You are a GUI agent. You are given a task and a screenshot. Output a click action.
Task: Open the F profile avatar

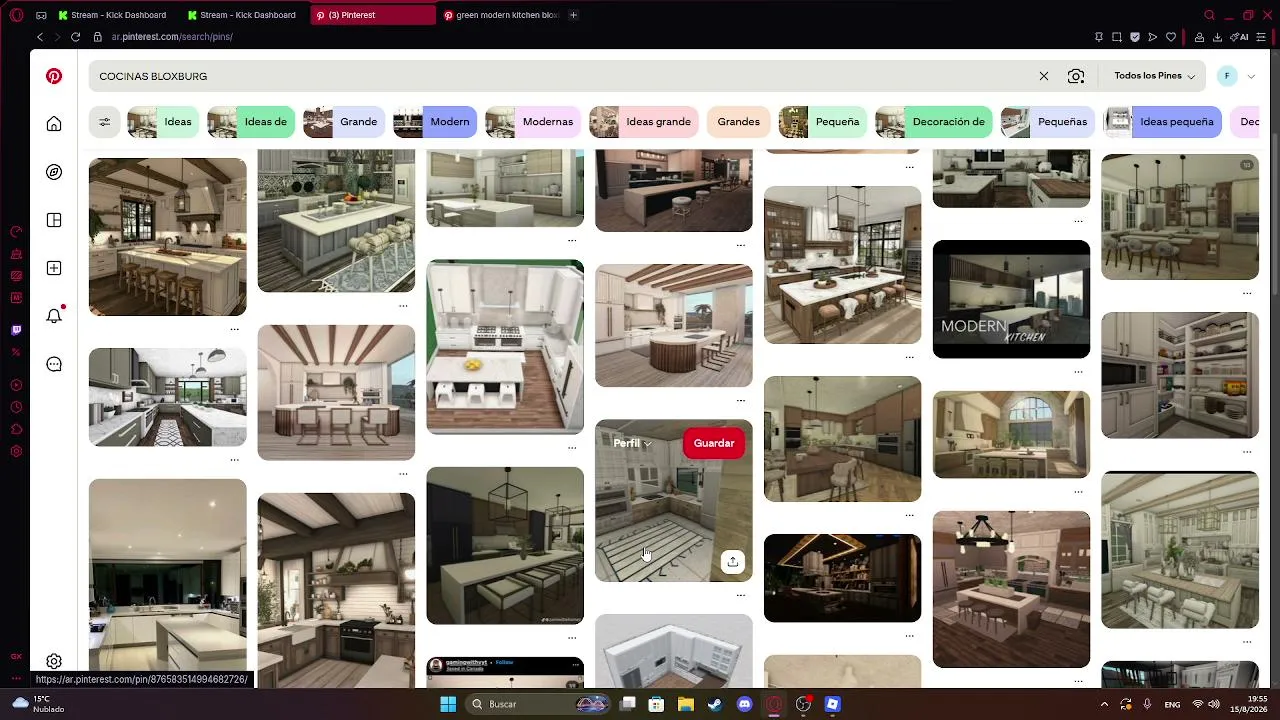point(1227,76)
